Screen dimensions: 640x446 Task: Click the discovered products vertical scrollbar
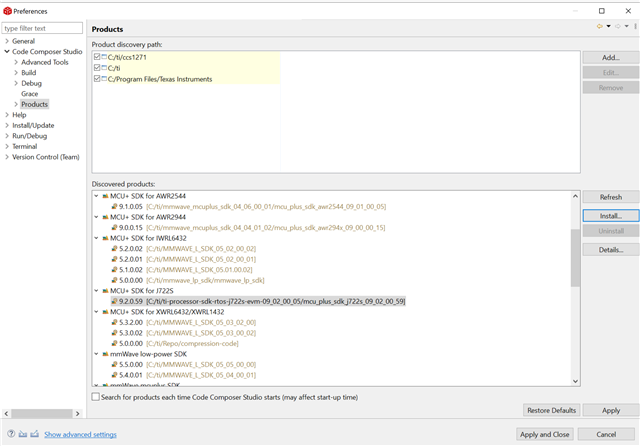(x=575, y=262)
